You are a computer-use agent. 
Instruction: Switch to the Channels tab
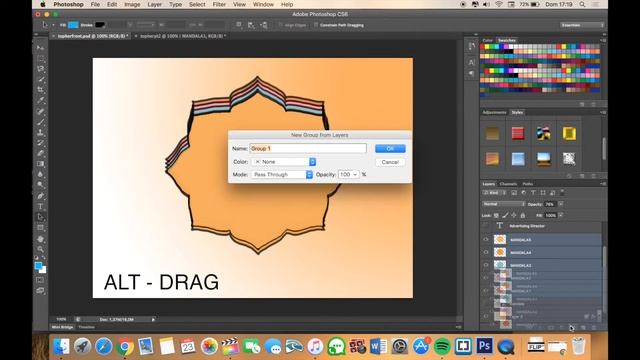click(508, 184)
